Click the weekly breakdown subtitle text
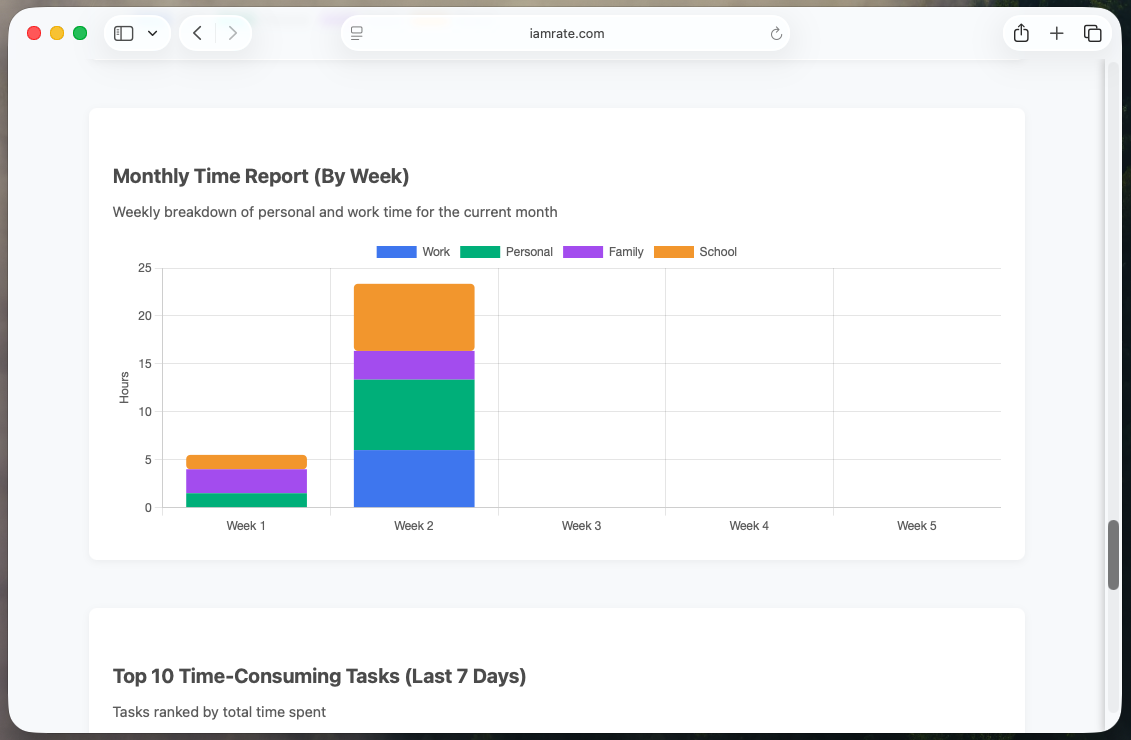Image resolution: width=1131 pixels, height=740 pixels. (x=335, y=212)
